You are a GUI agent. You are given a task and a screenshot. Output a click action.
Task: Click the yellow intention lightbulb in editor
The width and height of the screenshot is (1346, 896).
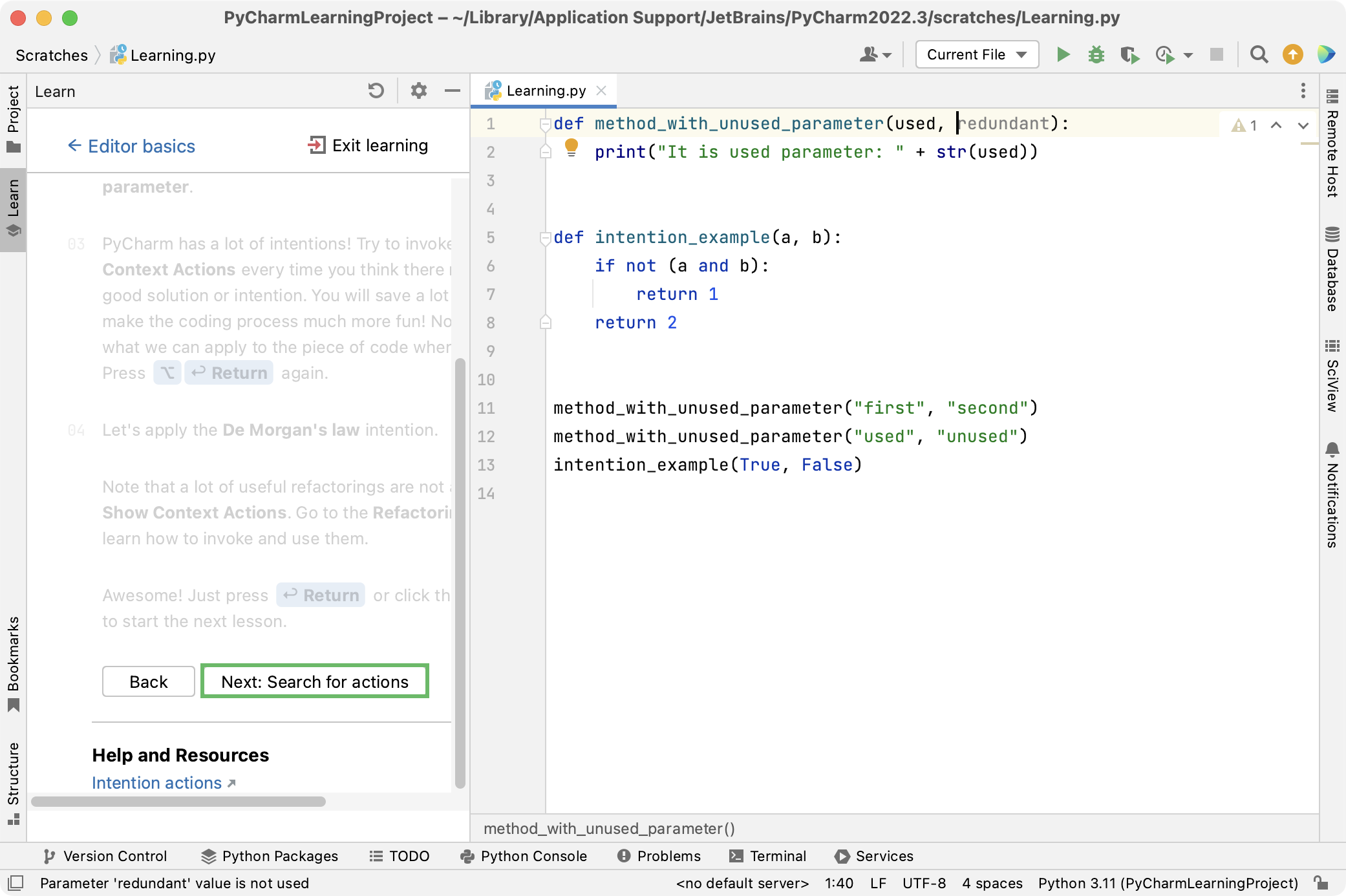tap(572, 147)
